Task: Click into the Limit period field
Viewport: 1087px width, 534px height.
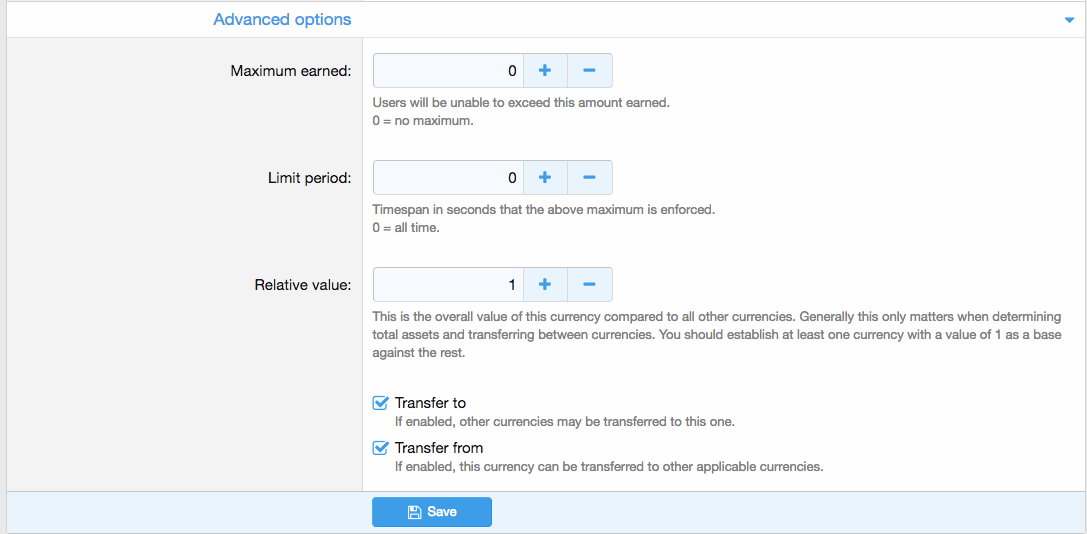Action: pyautogui.click(x=448, y=178)
